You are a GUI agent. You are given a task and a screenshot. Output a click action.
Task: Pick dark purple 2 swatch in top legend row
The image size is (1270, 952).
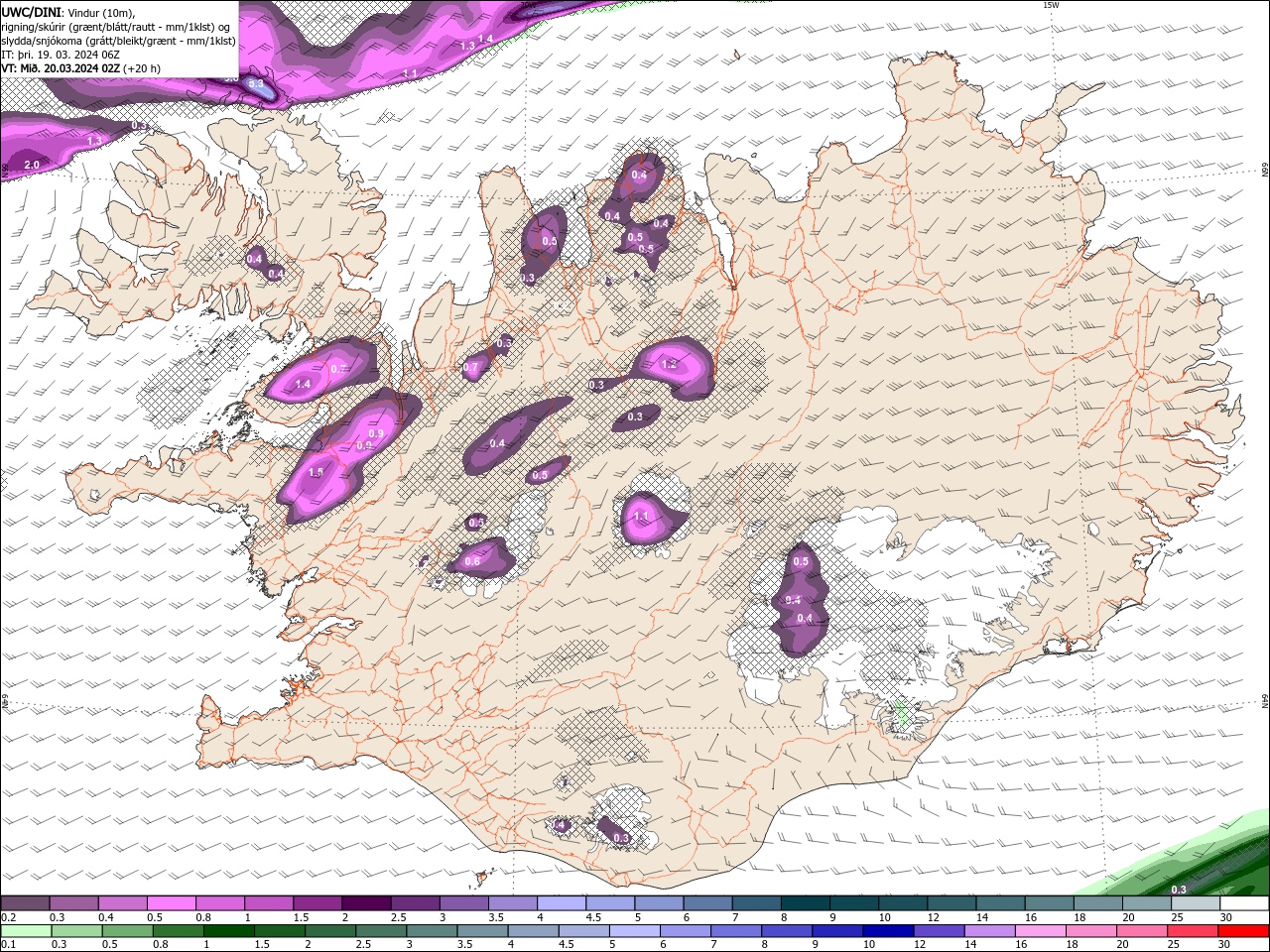[x=365, y=903]
